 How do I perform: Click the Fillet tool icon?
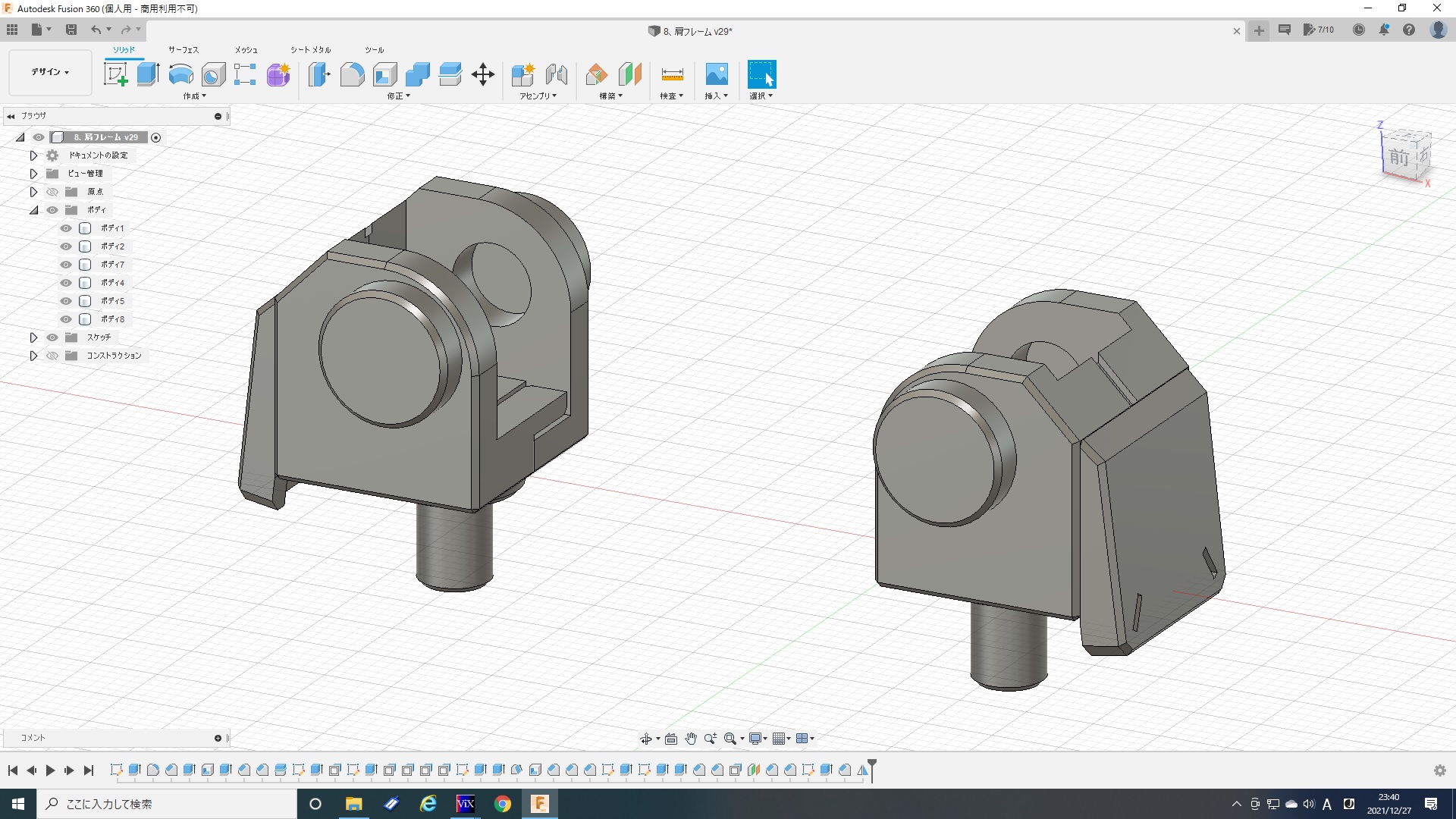point(352,74)
